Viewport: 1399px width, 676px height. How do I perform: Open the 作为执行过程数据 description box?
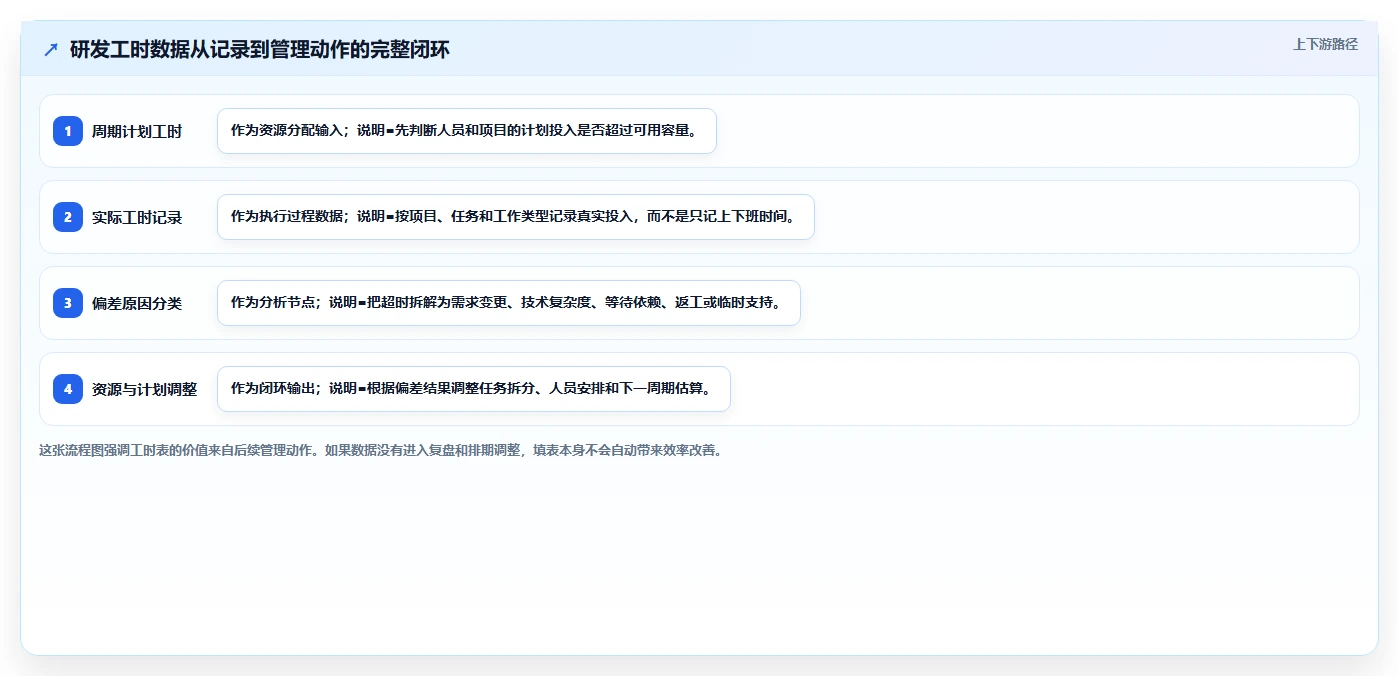click(516, 217)
